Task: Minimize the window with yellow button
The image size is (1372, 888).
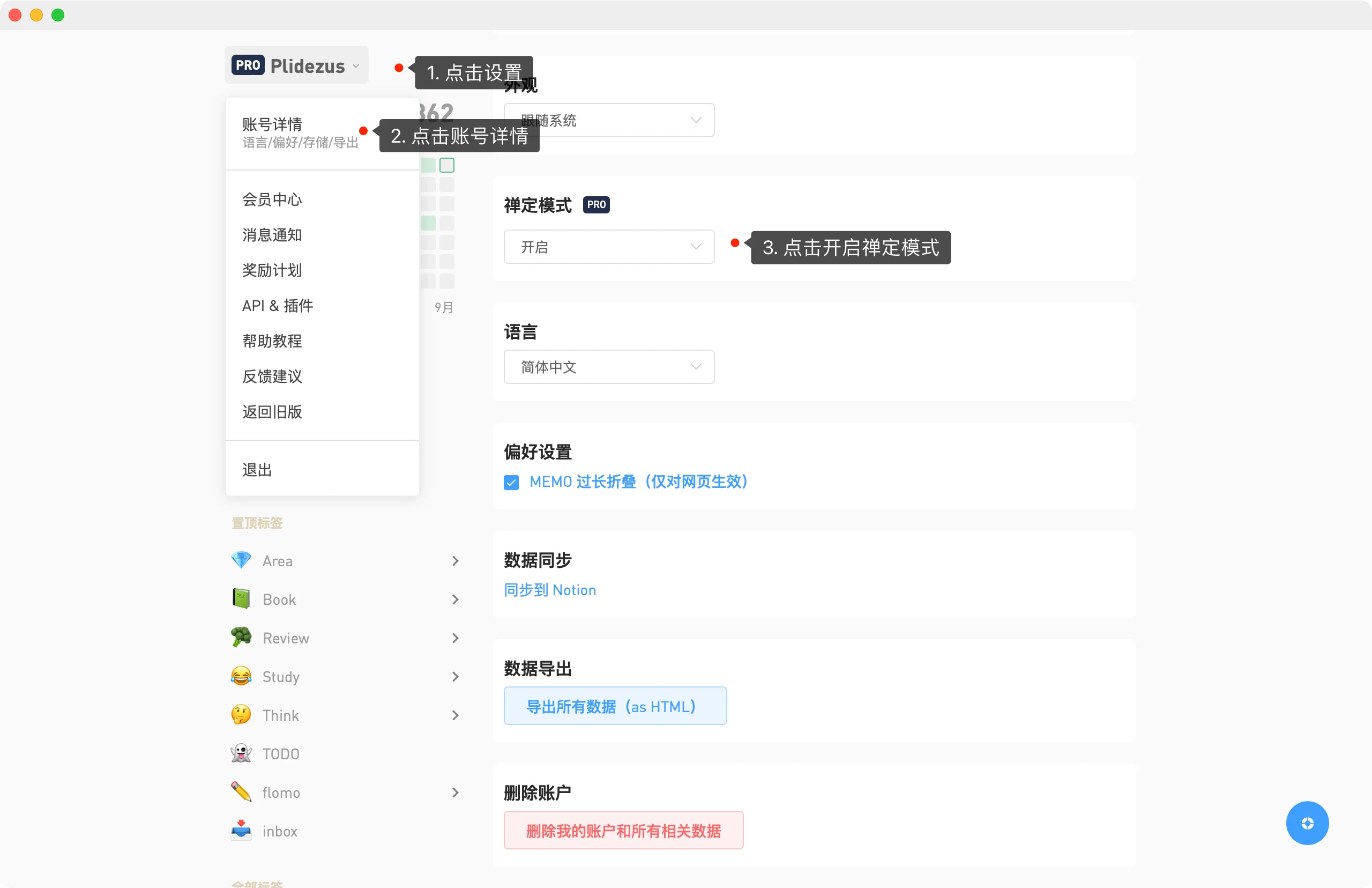Action: (36, 15)
